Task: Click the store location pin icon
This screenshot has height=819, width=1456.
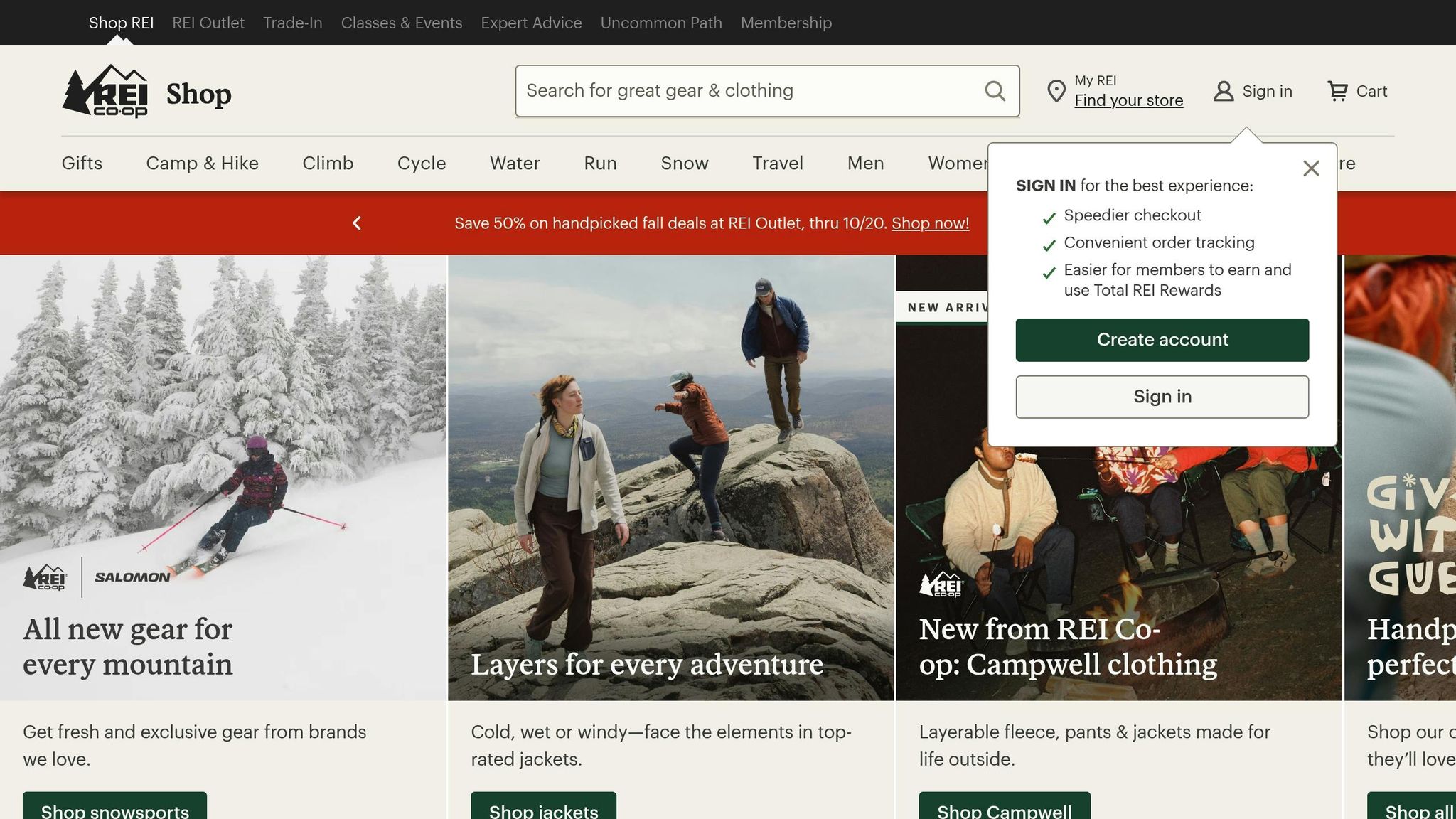Action: coord(1056,91)
